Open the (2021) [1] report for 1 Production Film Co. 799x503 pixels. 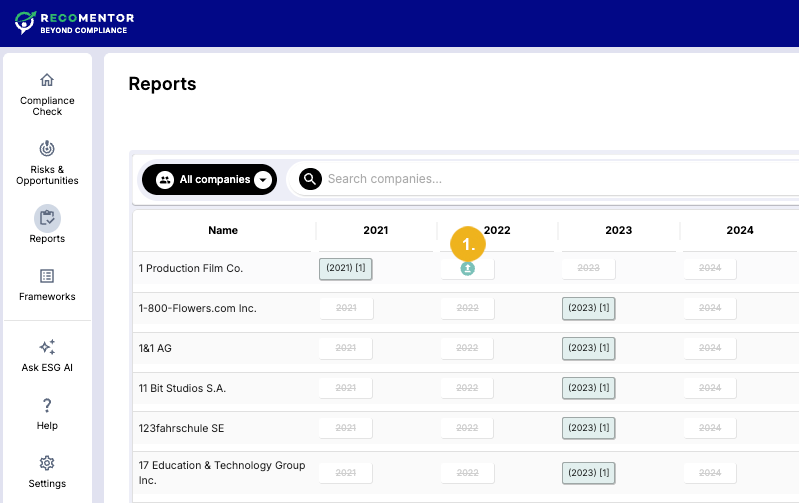pos(346,269)
